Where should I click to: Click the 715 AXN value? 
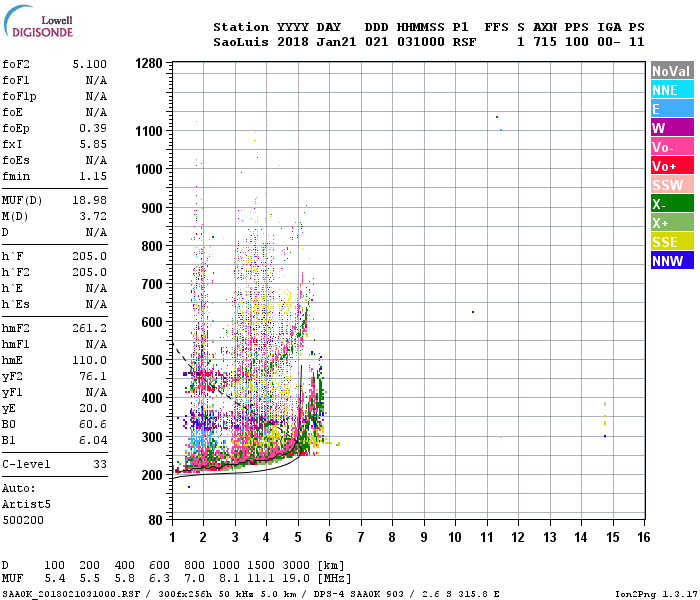(545, 42)
